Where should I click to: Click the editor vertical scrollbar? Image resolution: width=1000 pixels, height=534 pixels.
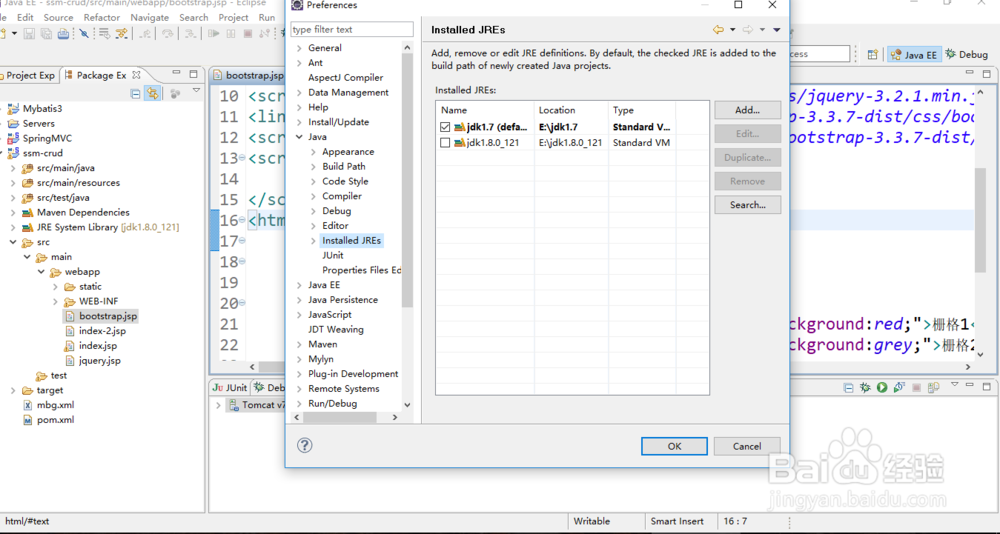point(981,219)
